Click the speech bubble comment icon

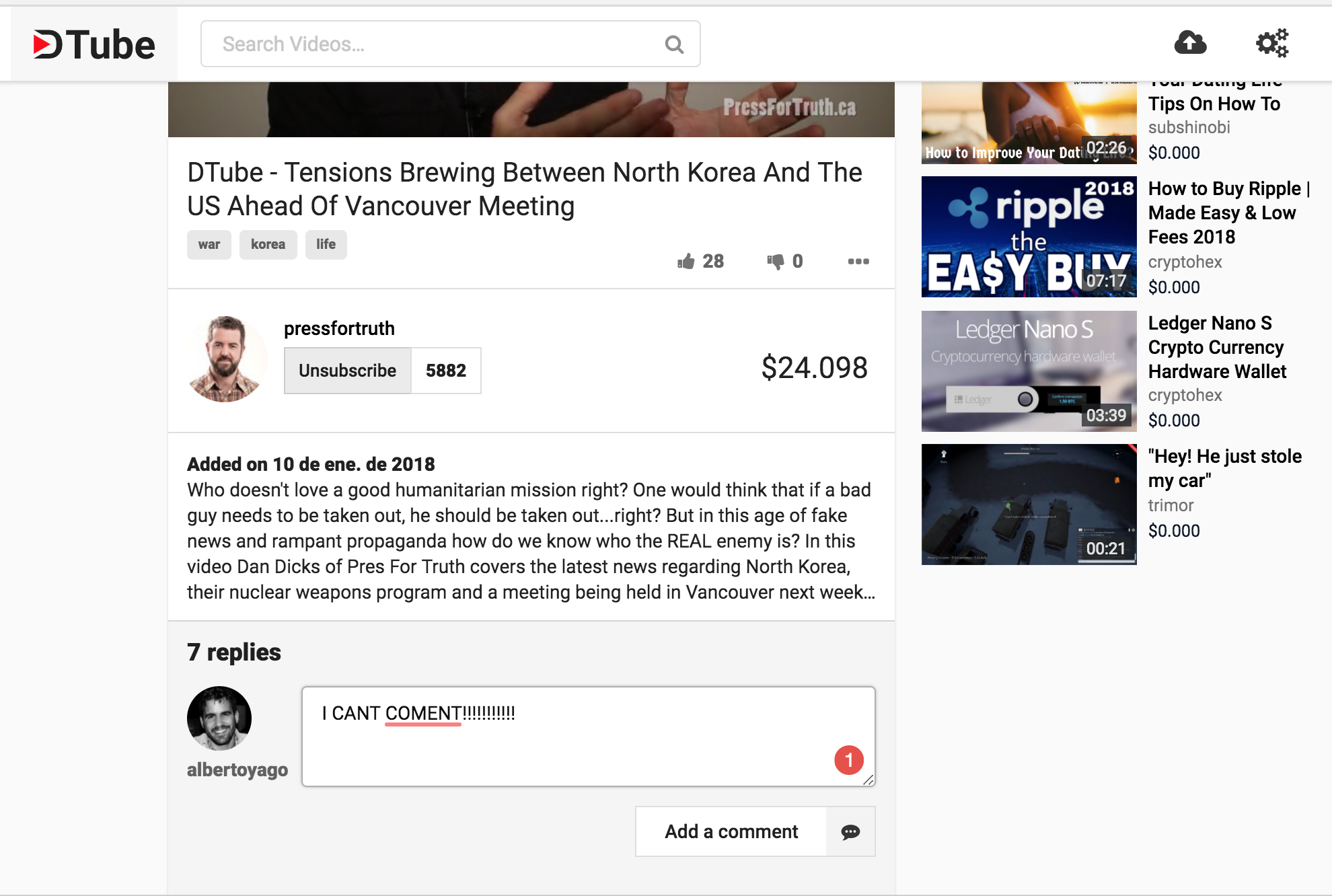[850, 832]
